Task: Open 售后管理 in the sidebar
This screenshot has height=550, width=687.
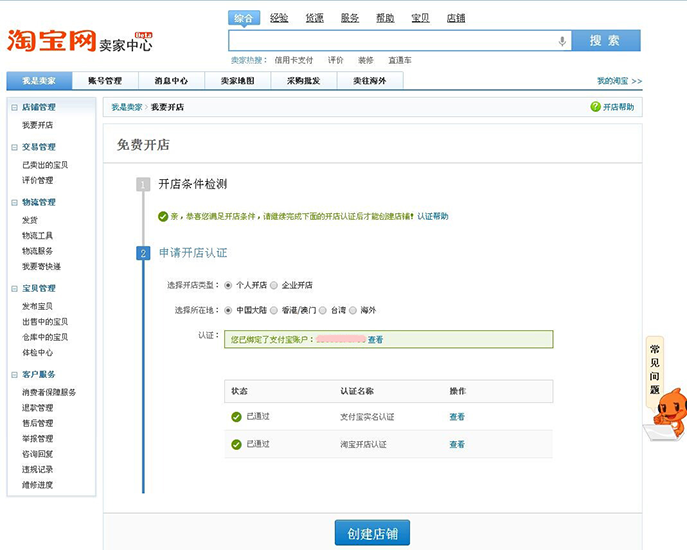Action: click(x=38, y=423)
